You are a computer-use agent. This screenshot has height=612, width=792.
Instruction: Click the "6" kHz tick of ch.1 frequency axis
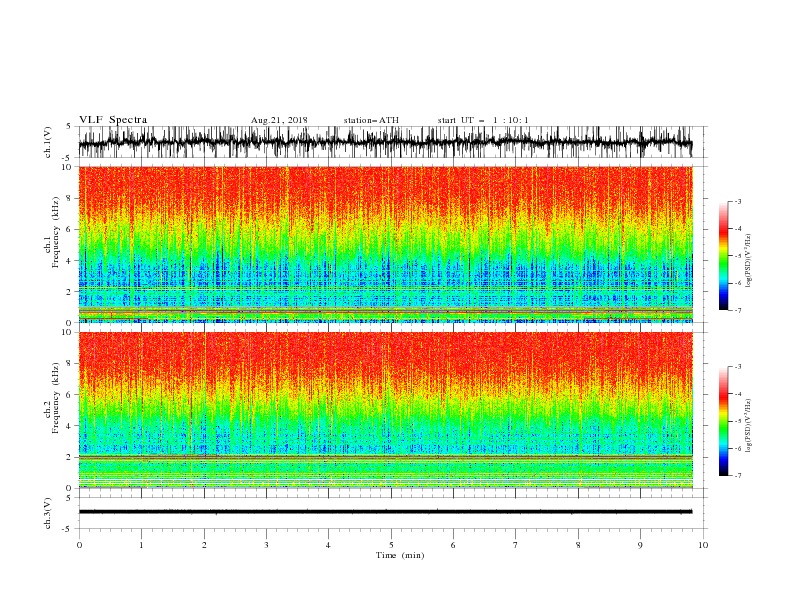[70, 229]
